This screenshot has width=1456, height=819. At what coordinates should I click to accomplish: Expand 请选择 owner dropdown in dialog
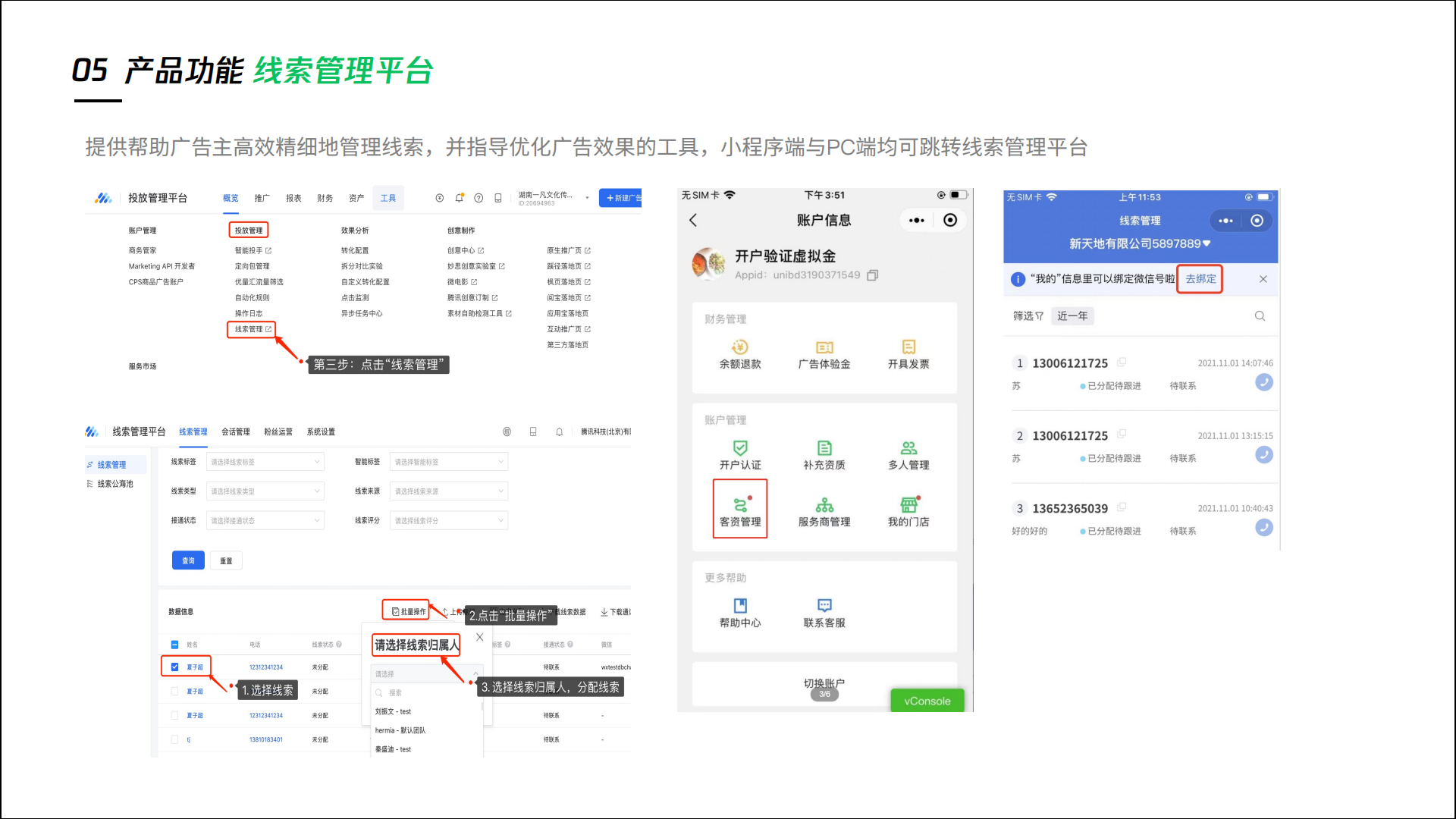coord(426,673)
